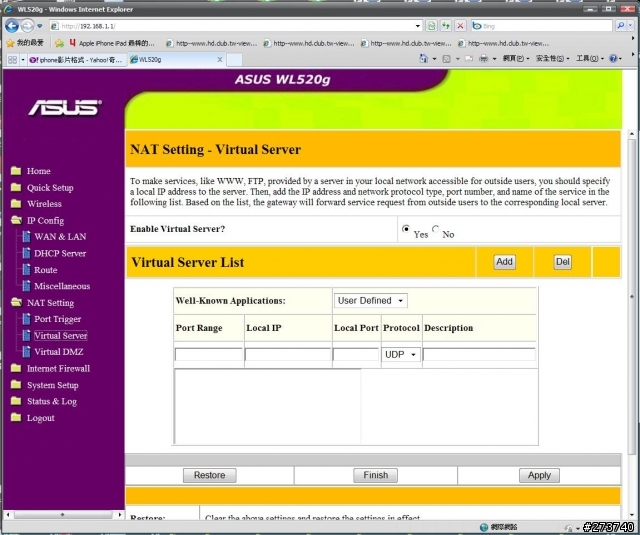Click the Help question mark icon

point(613,59)
